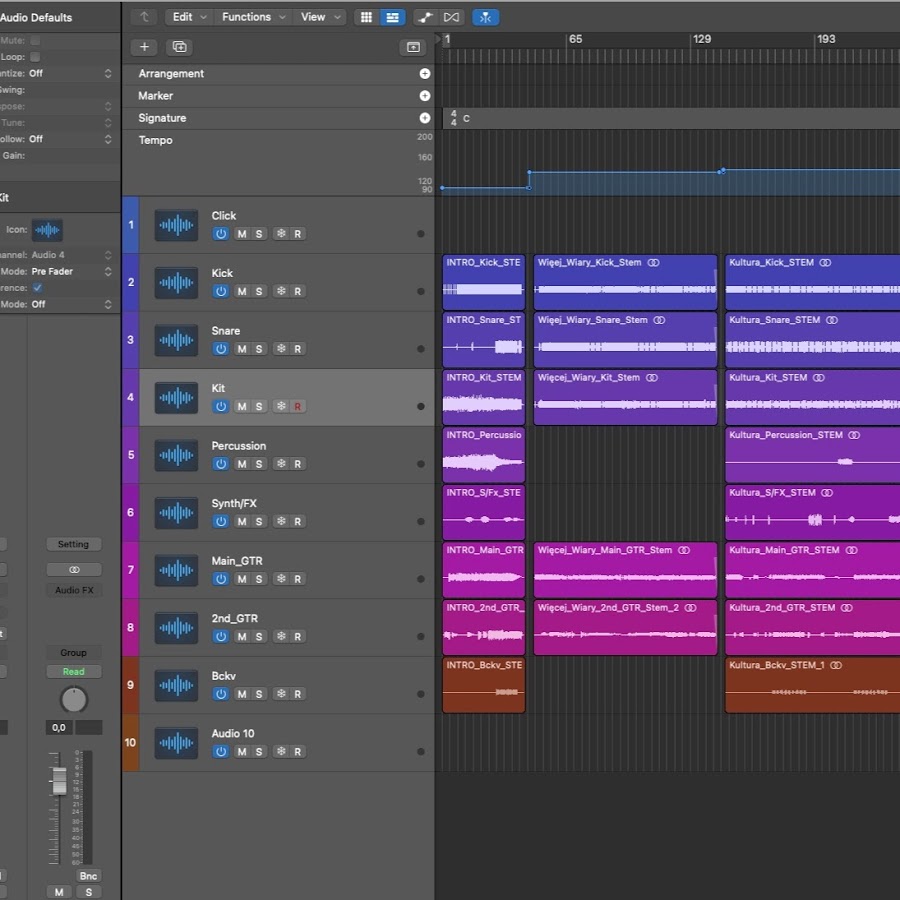Toggle the checked reference checkbox in inspector
This screenshot has height=900, width=900.
37,288
